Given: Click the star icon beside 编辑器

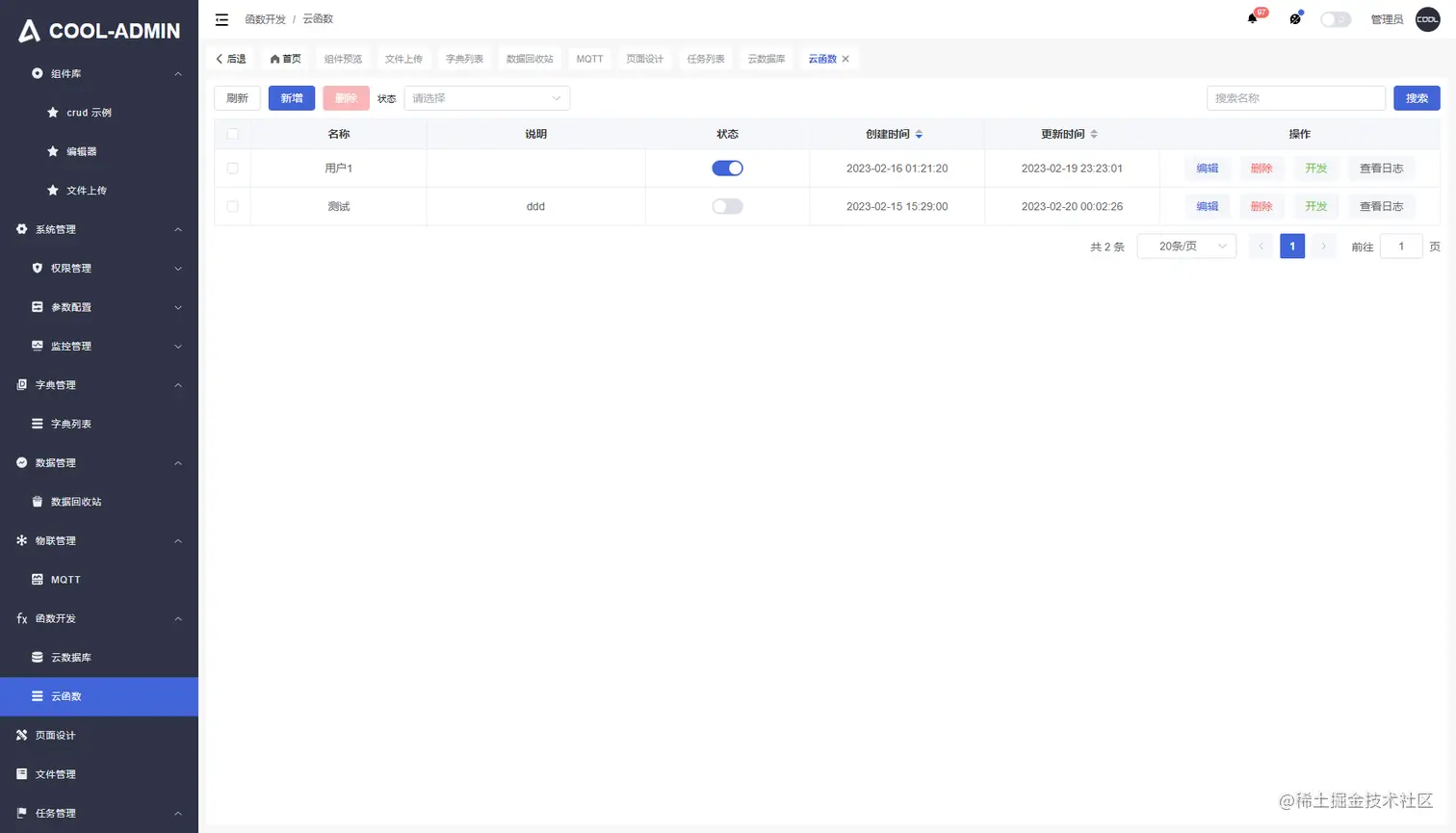Looking at the screenshot, I should pyautogui.click(x=53, y=151).
